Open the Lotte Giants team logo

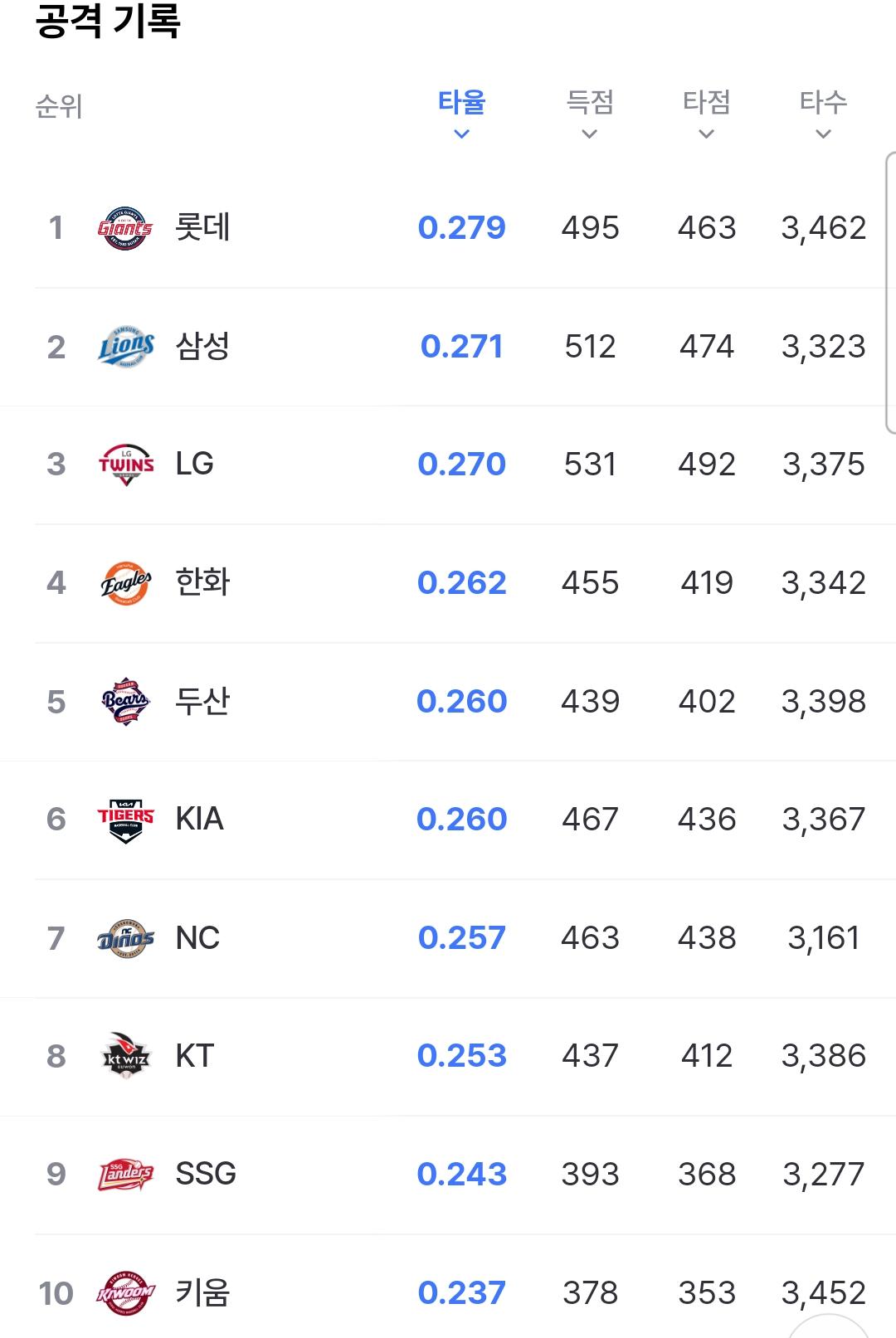[x=125, y=228]
